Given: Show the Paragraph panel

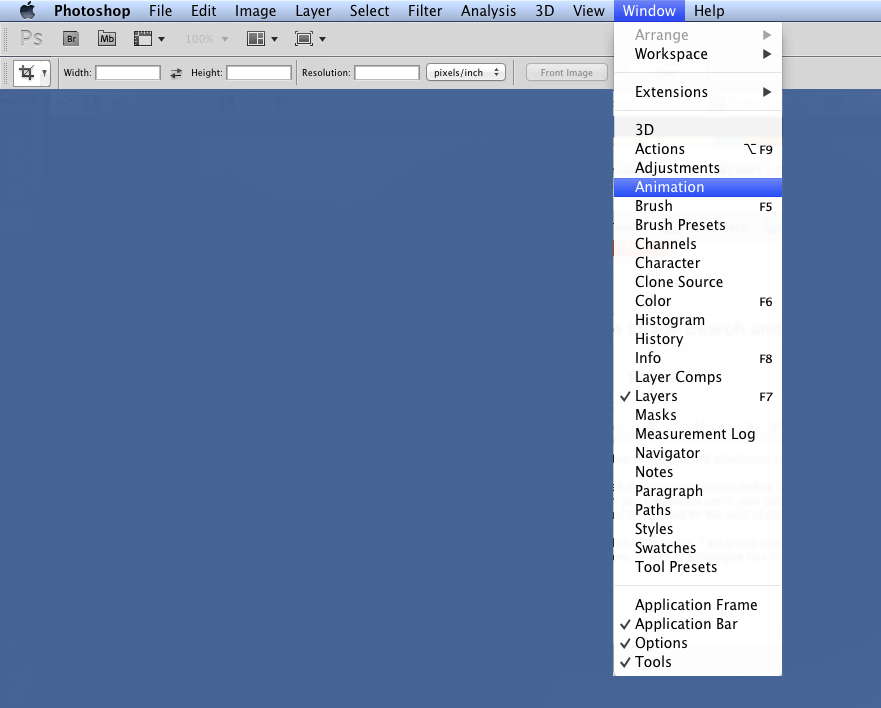Looking at the screenshot, I should tap(698, 491).
